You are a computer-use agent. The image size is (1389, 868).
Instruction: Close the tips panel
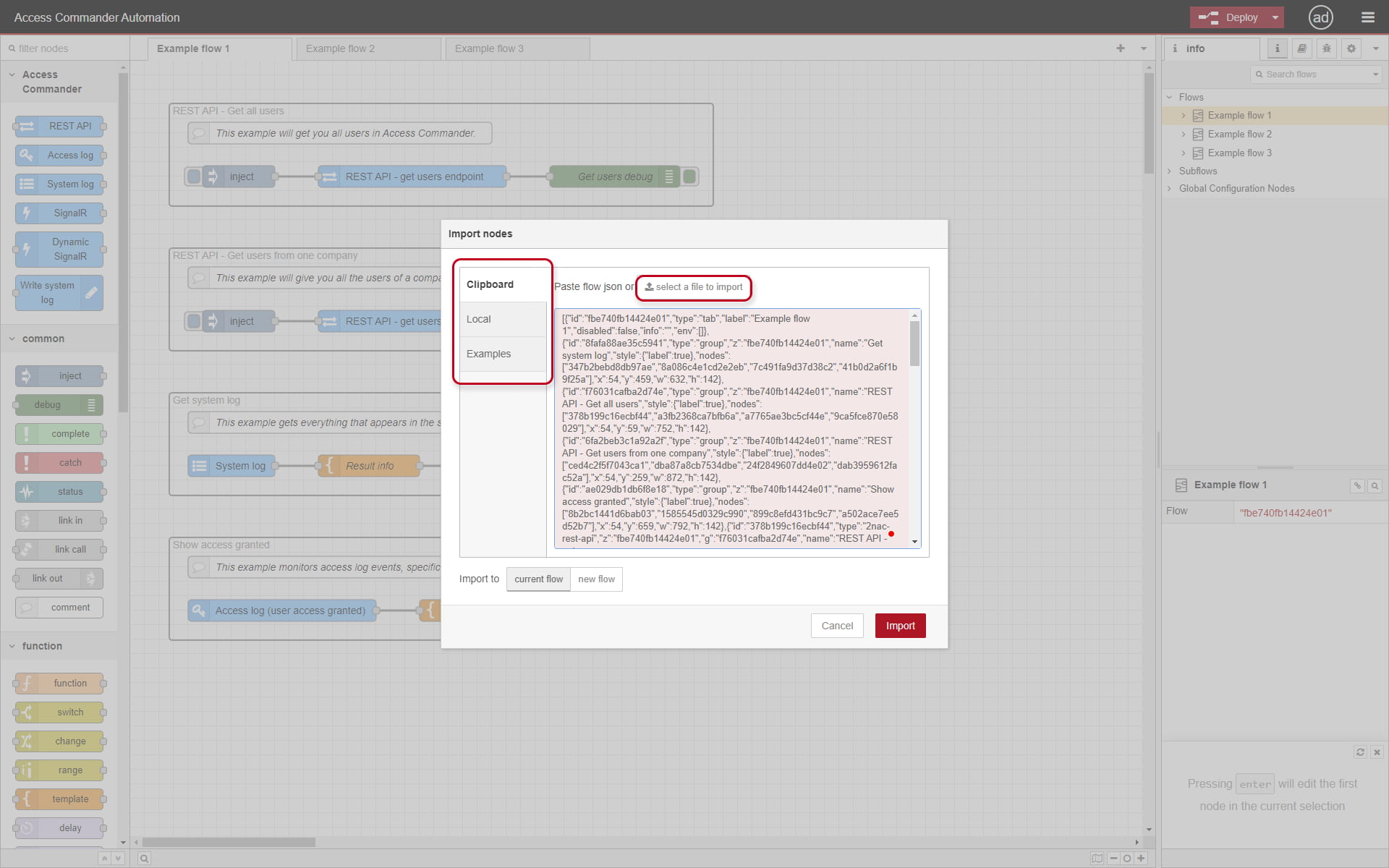pyautogui.click(x=1377, y=752)
